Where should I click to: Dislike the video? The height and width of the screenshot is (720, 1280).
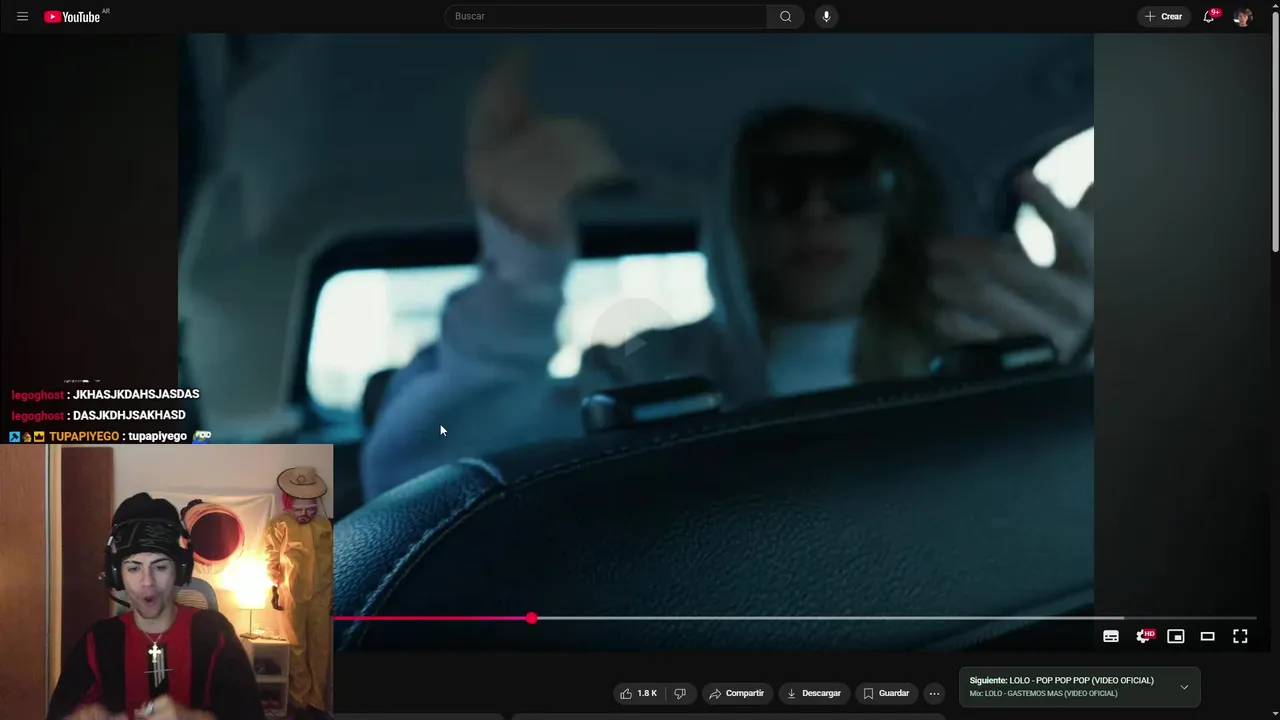[x=680, y=693]
